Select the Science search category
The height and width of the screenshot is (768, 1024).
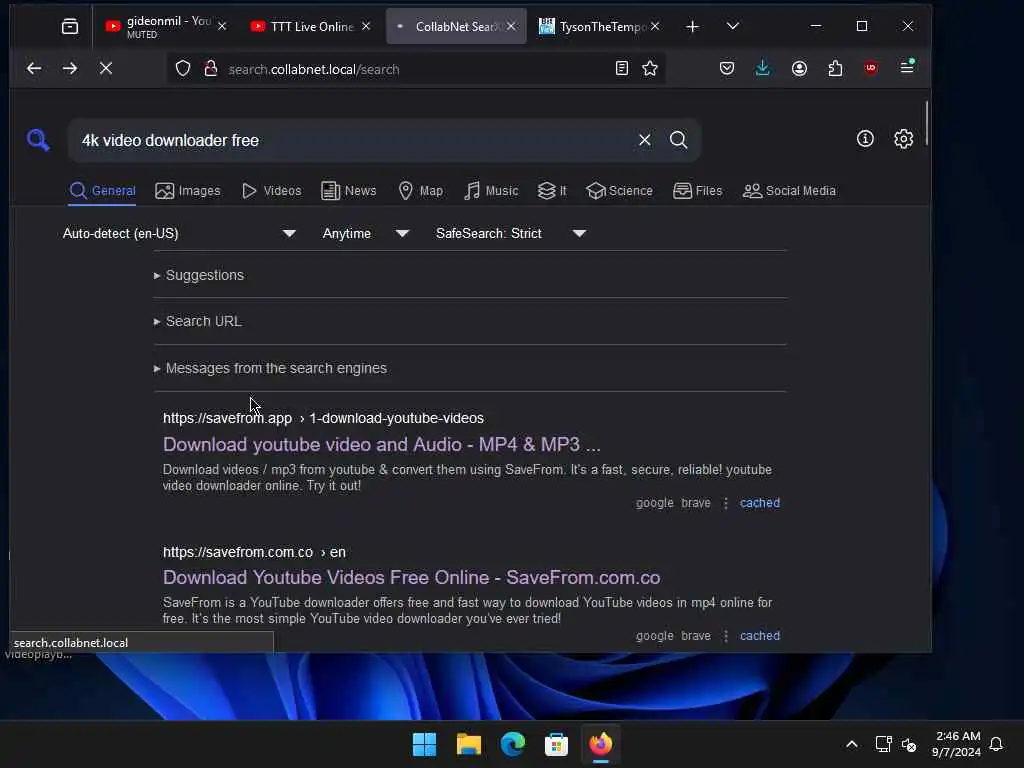(619, 191)
